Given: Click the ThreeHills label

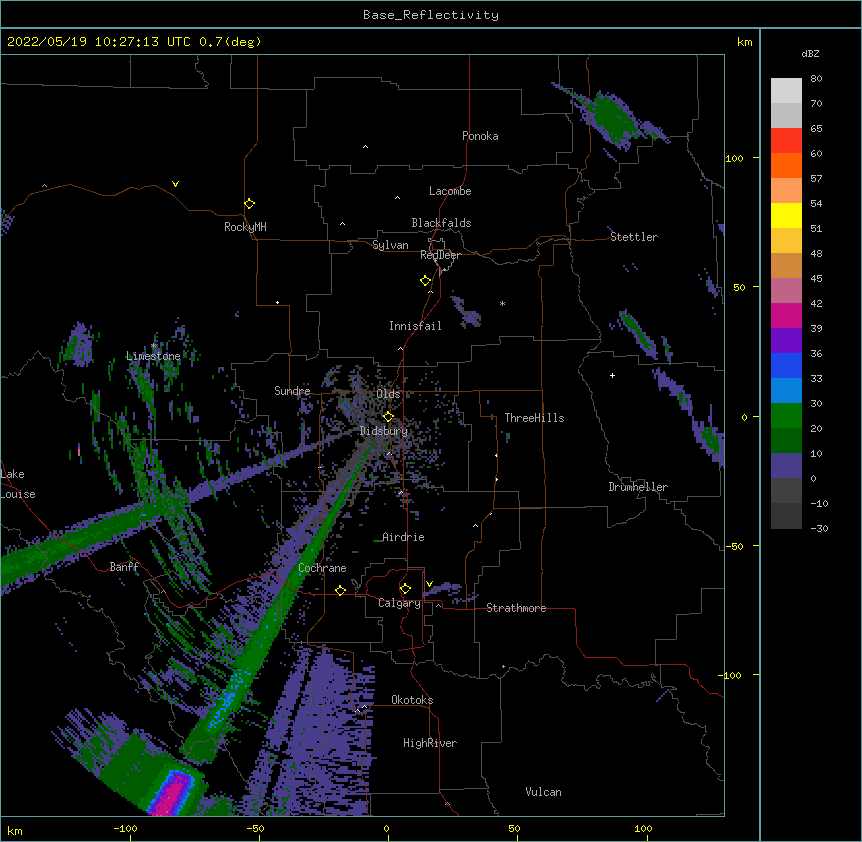Looking at the screenshot, I should pyautogui.click(x=534, y=418).
